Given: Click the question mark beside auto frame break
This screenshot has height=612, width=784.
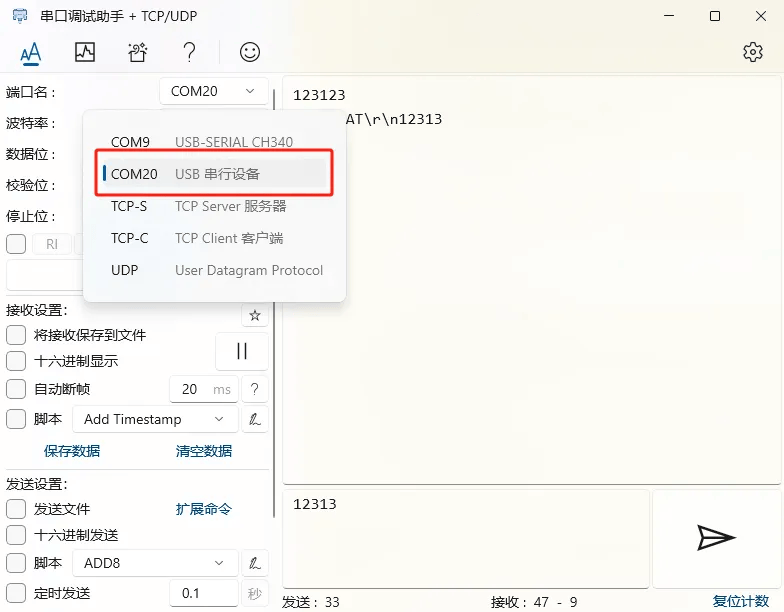Looking at the screenshot, I should (x=255, y=389).
